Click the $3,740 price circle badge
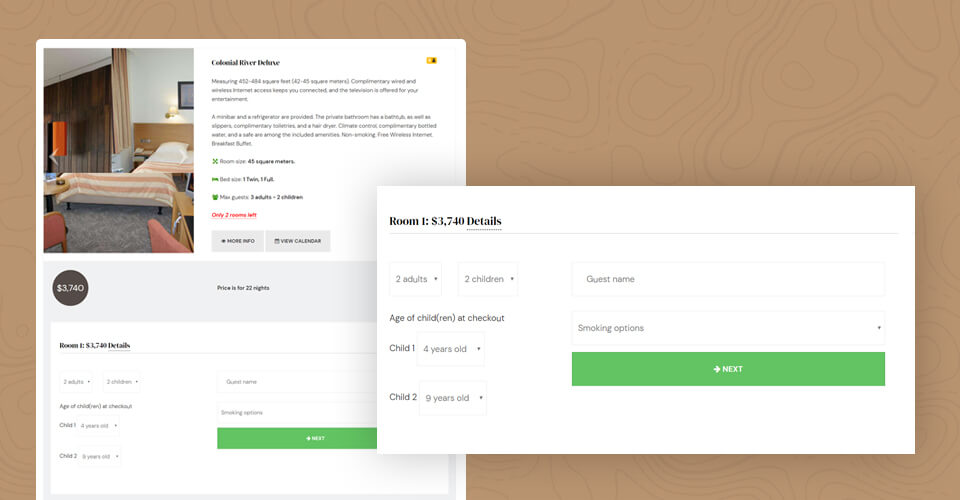This screenshot has width=960, height=500. 70,288
